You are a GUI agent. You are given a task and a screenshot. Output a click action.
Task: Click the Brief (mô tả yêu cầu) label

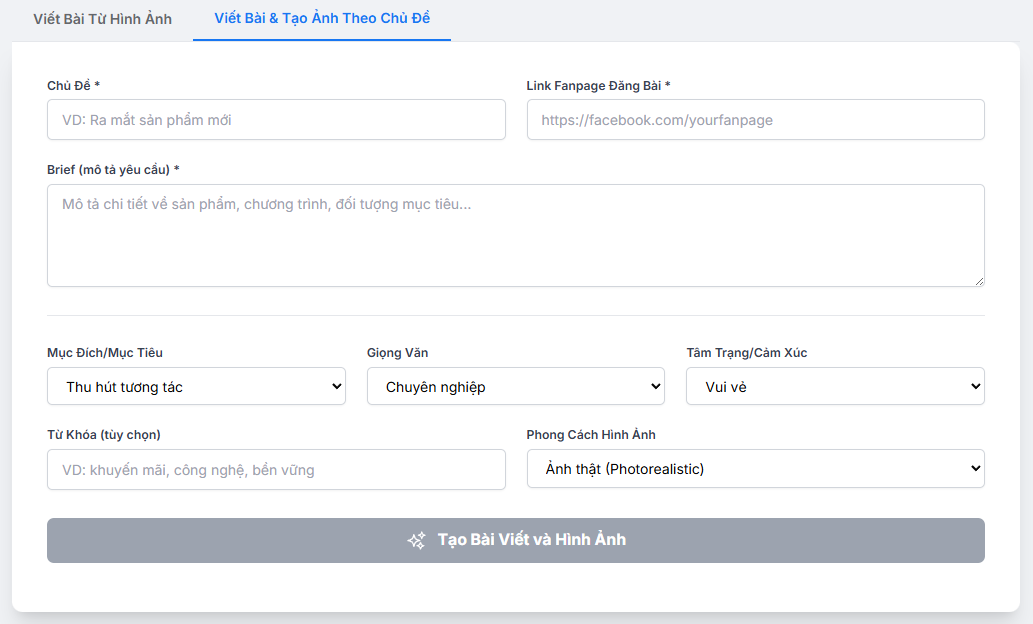tap(113, 169)
